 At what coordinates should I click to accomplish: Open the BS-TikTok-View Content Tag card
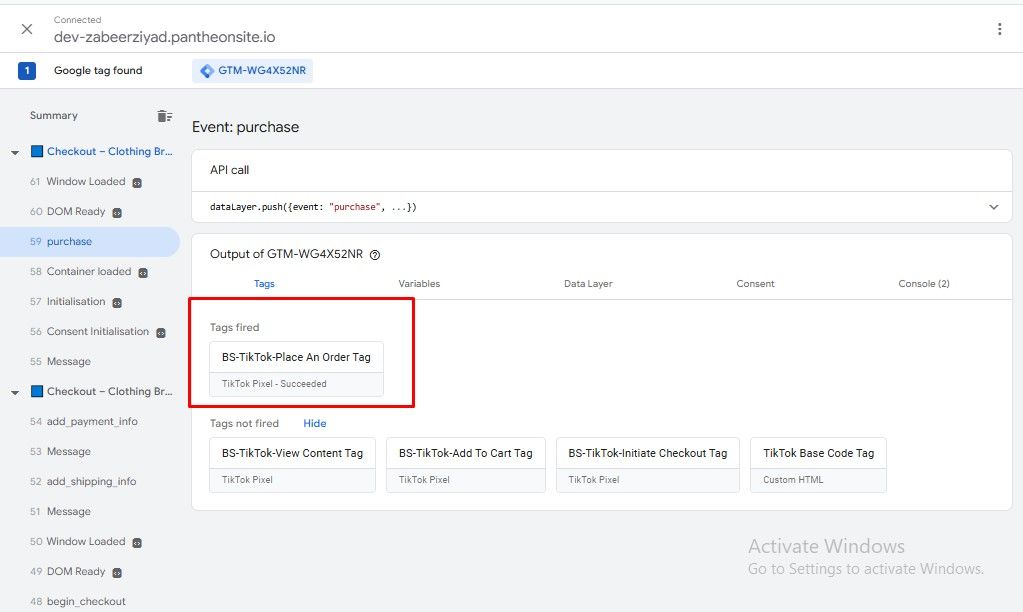(x=292, y=465)
